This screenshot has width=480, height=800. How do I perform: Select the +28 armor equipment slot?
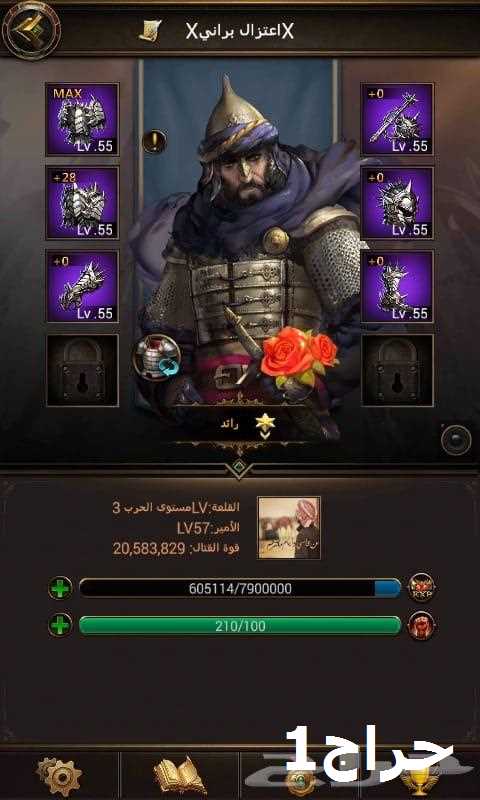(x=82, y=203)
